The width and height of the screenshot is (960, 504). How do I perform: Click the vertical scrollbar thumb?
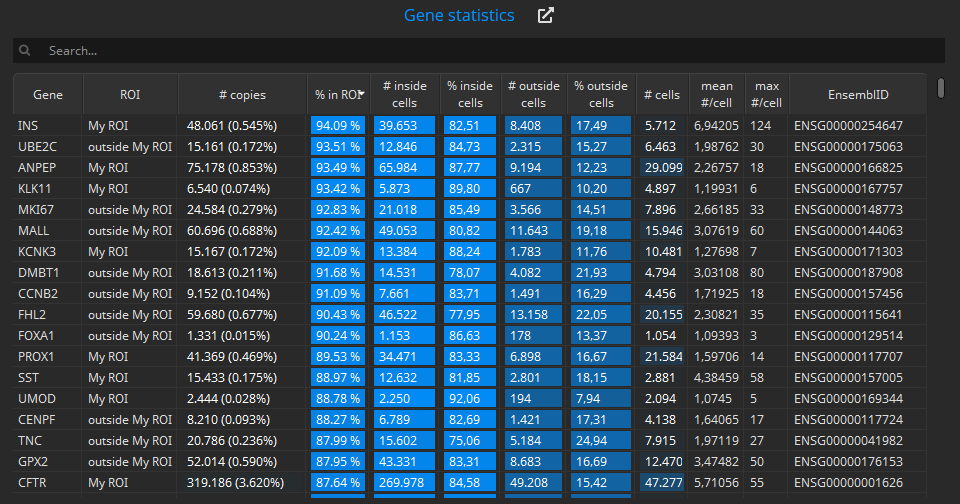(x=941, y=88)
